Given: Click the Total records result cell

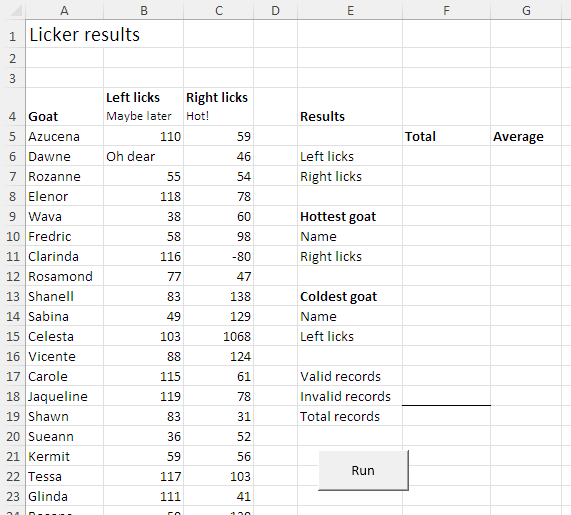Looking at the screenshot, I should click(446, 417).
